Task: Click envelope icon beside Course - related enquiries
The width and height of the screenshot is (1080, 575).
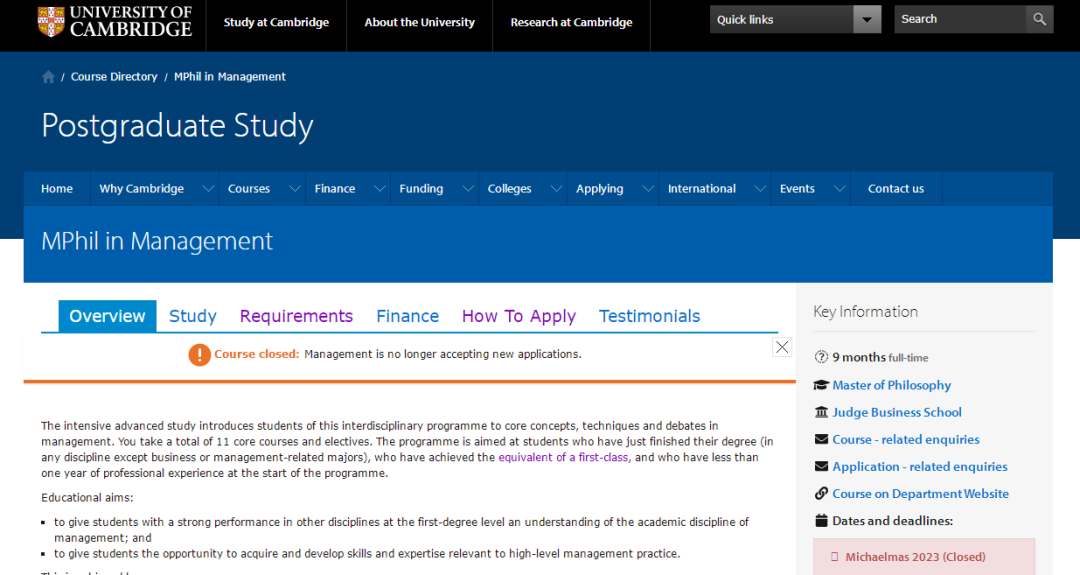Action: (821, 439)
